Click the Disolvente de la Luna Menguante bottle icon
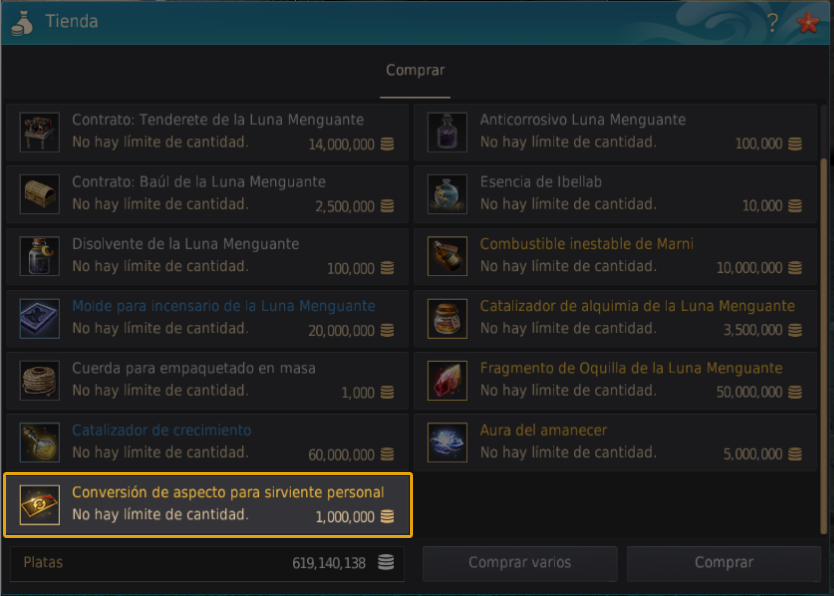The width and height of the screenshot is (834, 596). point(39,256)
